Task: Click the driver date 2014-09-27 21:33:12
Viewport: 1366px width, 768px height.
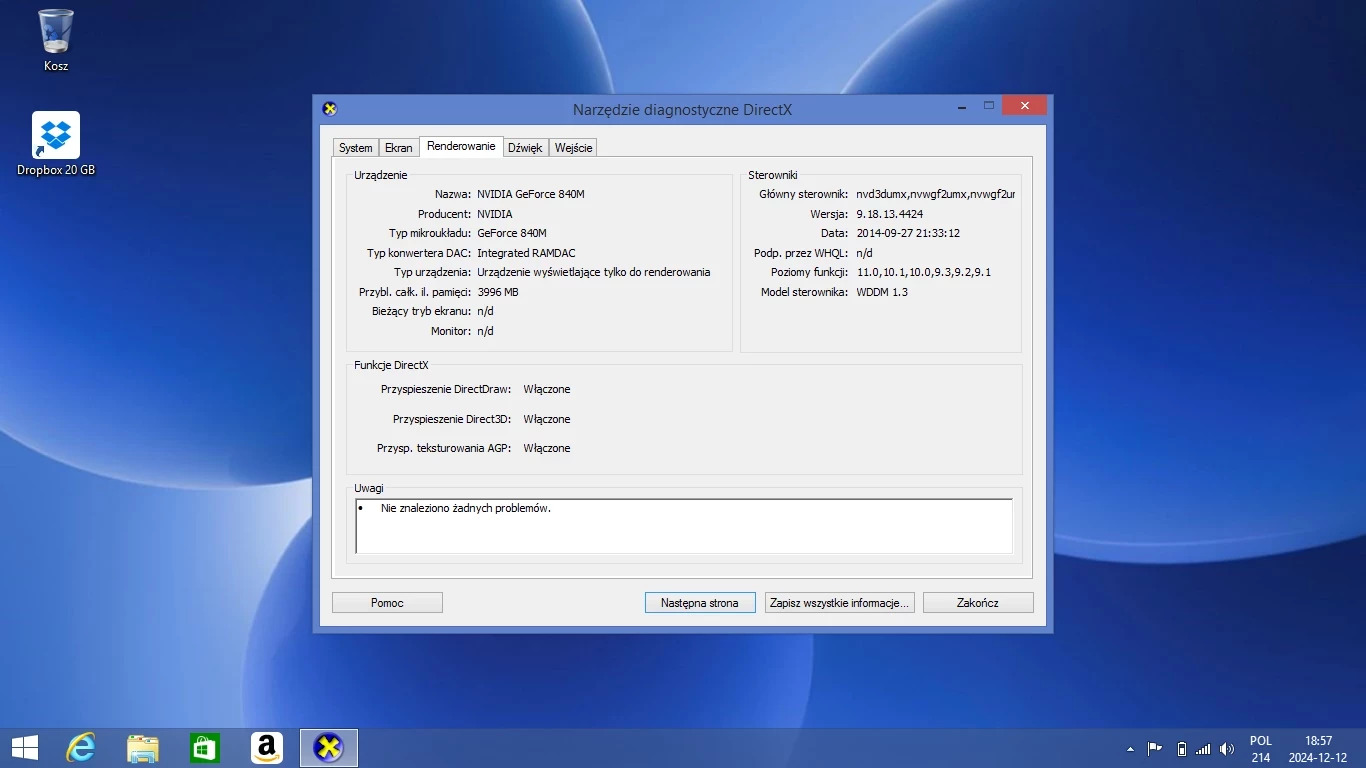Action: 908,233
